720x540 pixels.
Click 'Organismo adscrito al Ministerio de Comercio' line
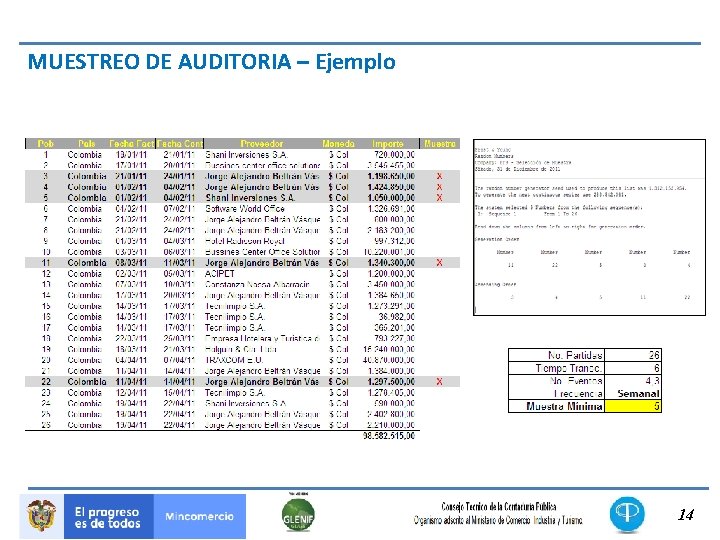coord(498,520)
